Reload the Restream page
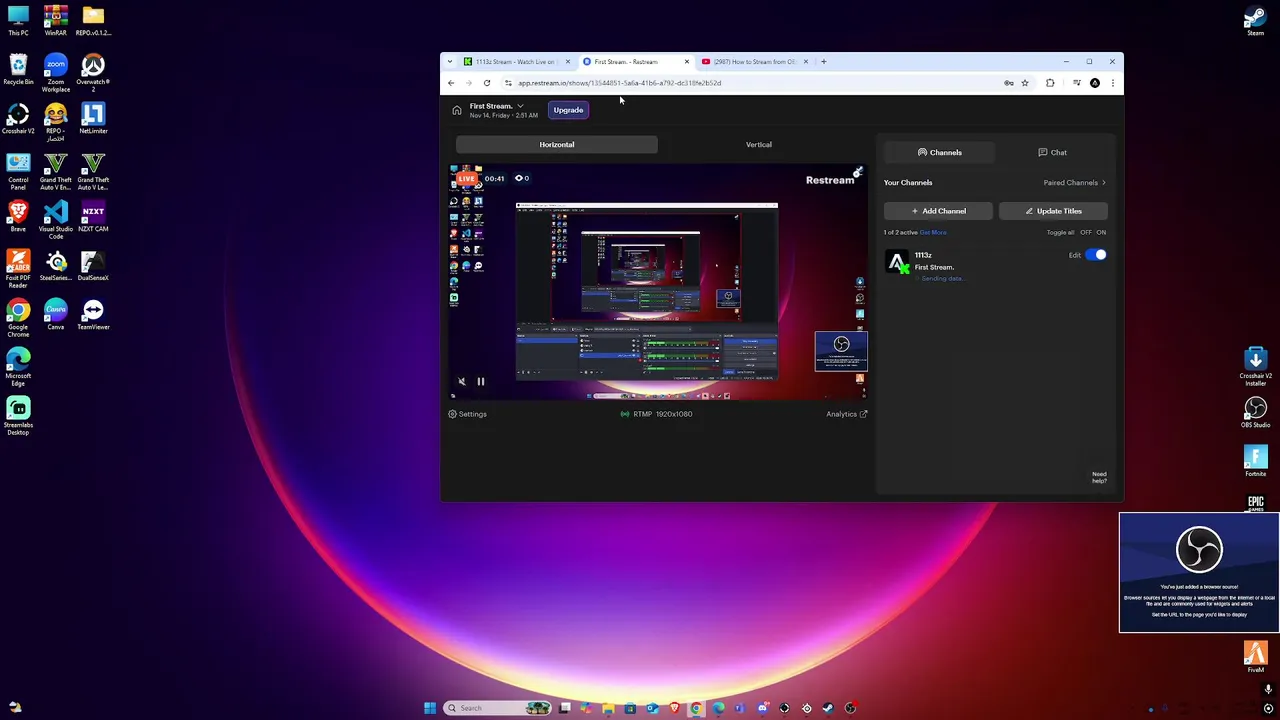 click(x=487, y=83)
